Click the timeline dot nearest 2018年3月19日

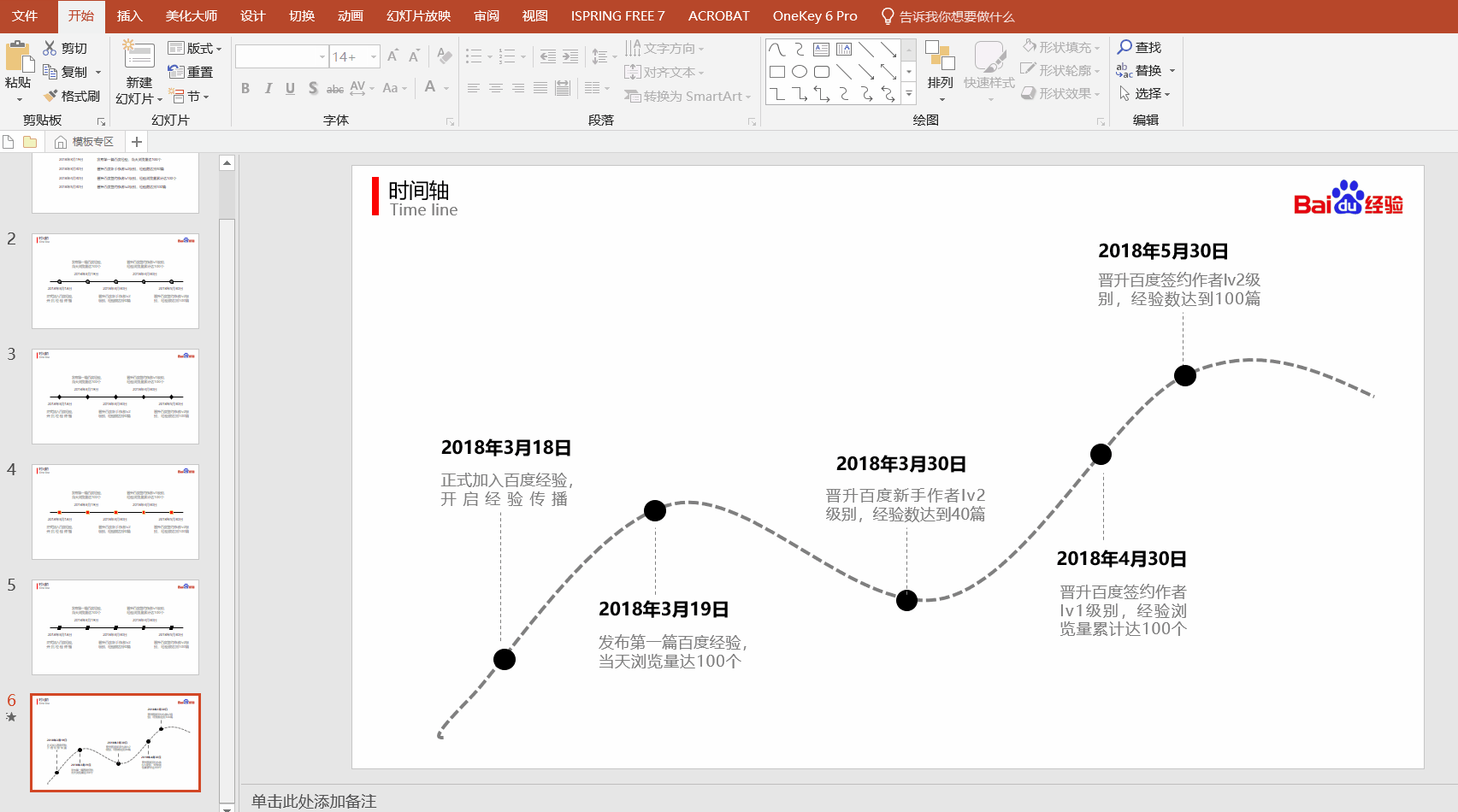(655, 510)
